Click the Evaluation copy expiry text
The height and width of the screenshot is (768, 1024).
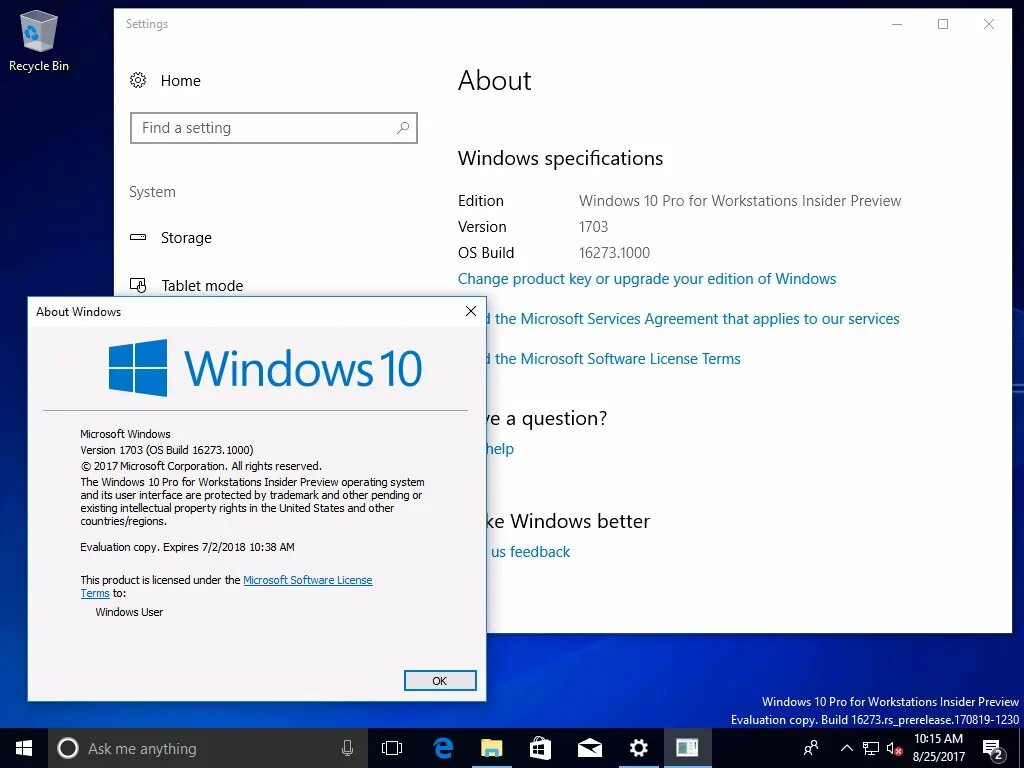tap(187, 547)
